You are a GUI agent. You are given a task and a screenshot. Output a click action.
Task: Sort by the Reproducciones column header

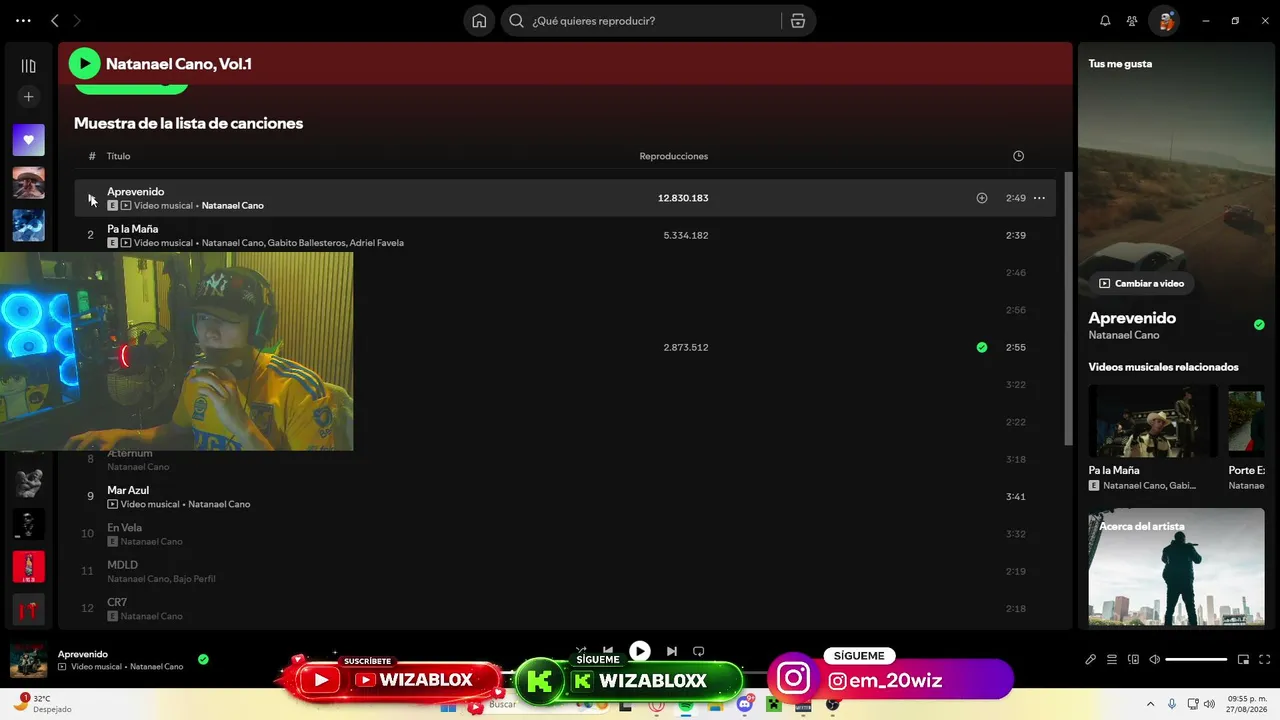(674, 156)
